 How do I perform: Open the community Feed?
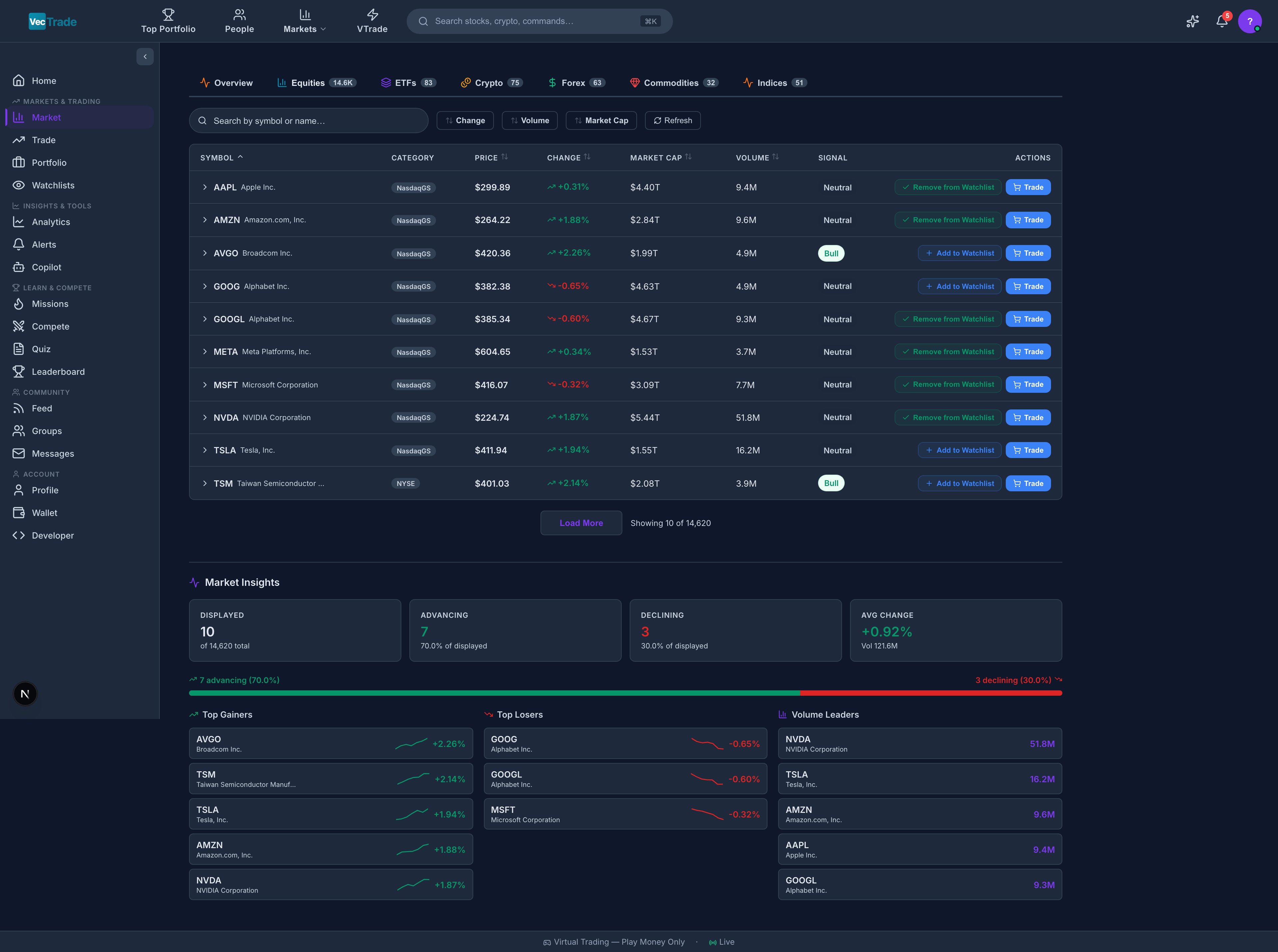coord(80,408)
